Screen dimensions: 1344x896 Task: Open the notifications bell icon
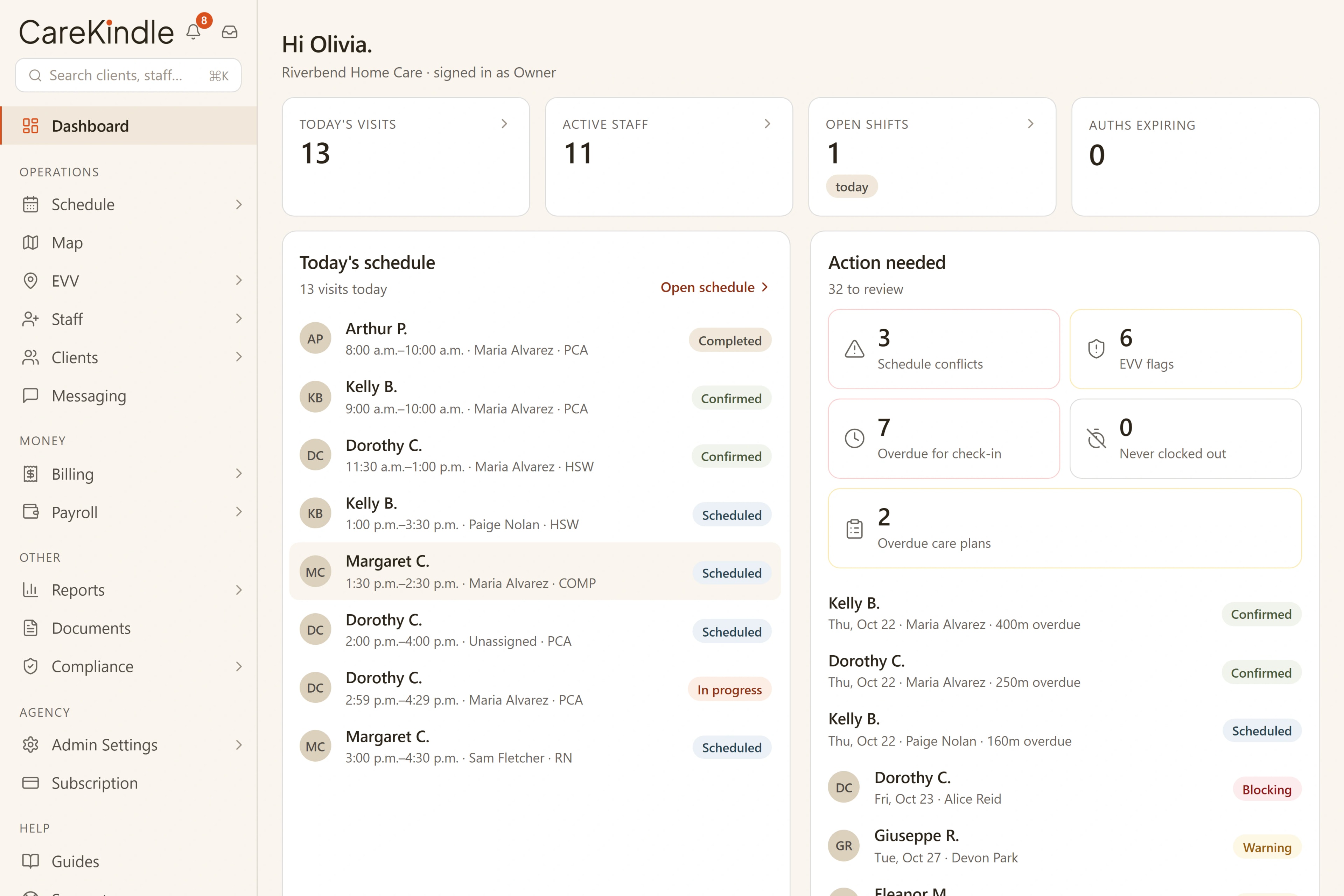(194, 32)
